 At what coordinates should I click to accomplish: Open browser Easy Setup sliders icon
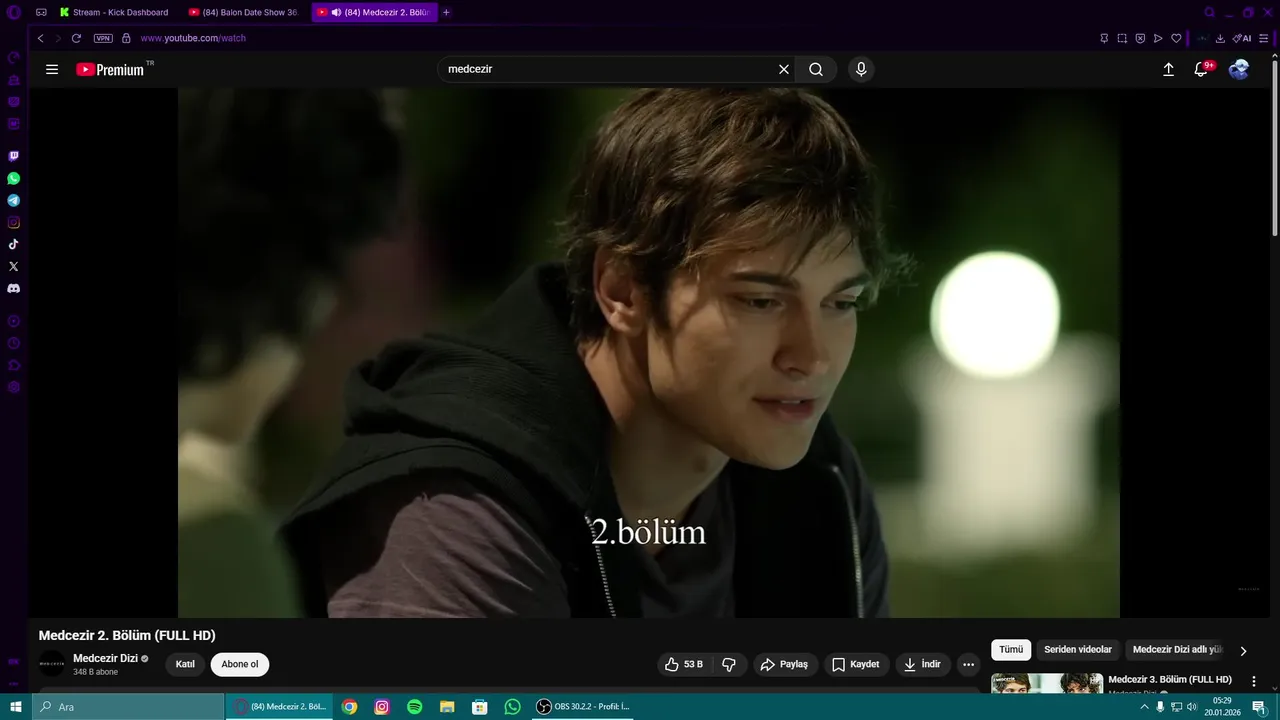click(x=1264, y=38)
